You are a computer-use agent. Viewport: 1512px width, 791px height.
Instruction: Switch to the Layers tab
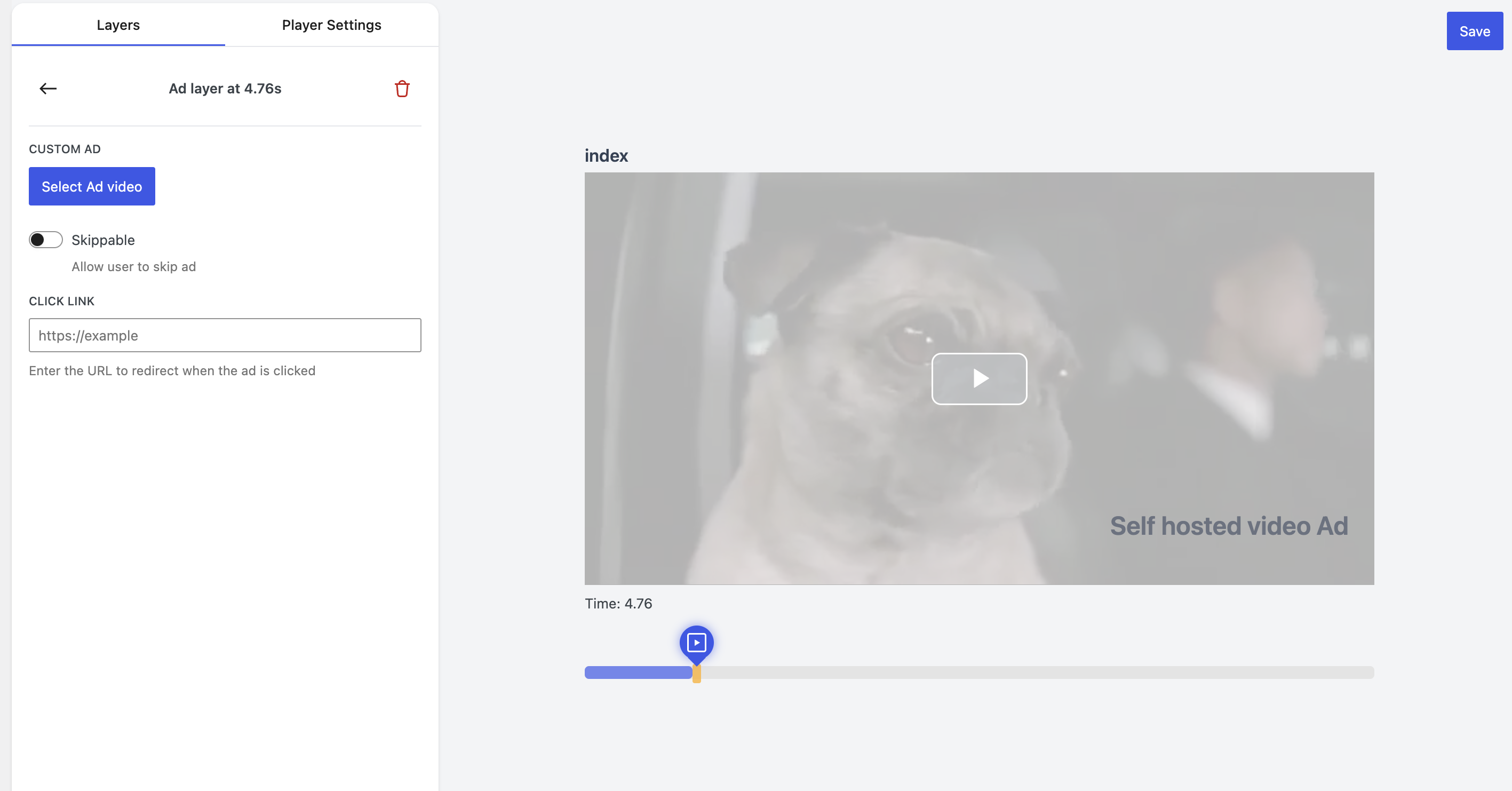[118, 25]
